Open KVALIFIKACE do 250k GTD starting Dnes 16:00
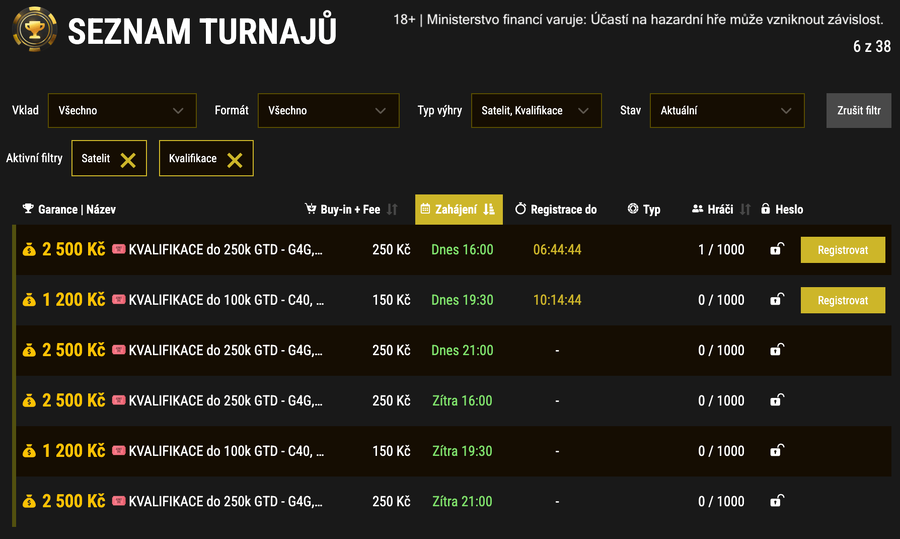 226,250
